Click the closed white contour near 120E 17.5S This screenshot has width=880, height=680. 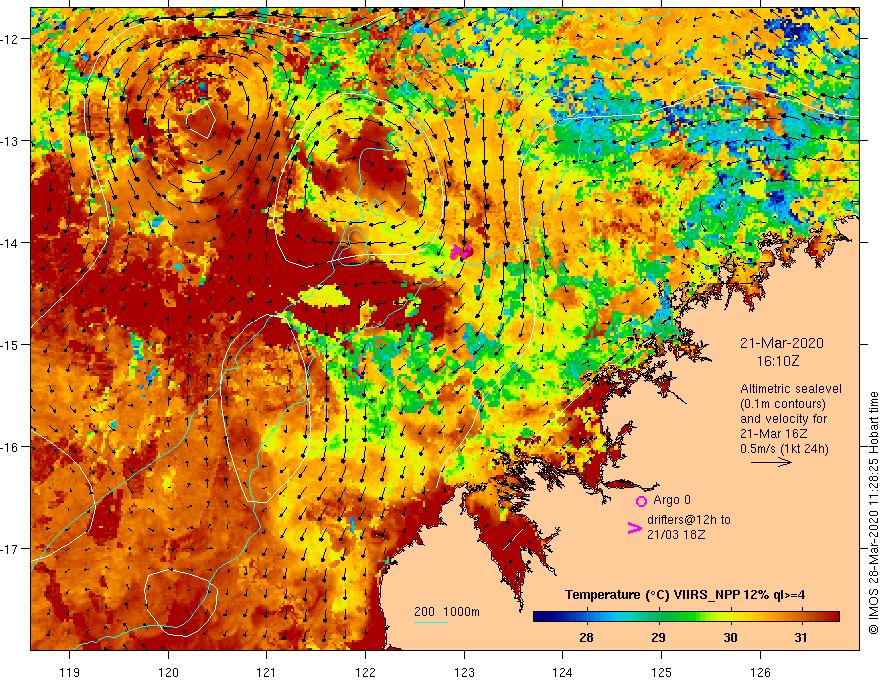181,603
